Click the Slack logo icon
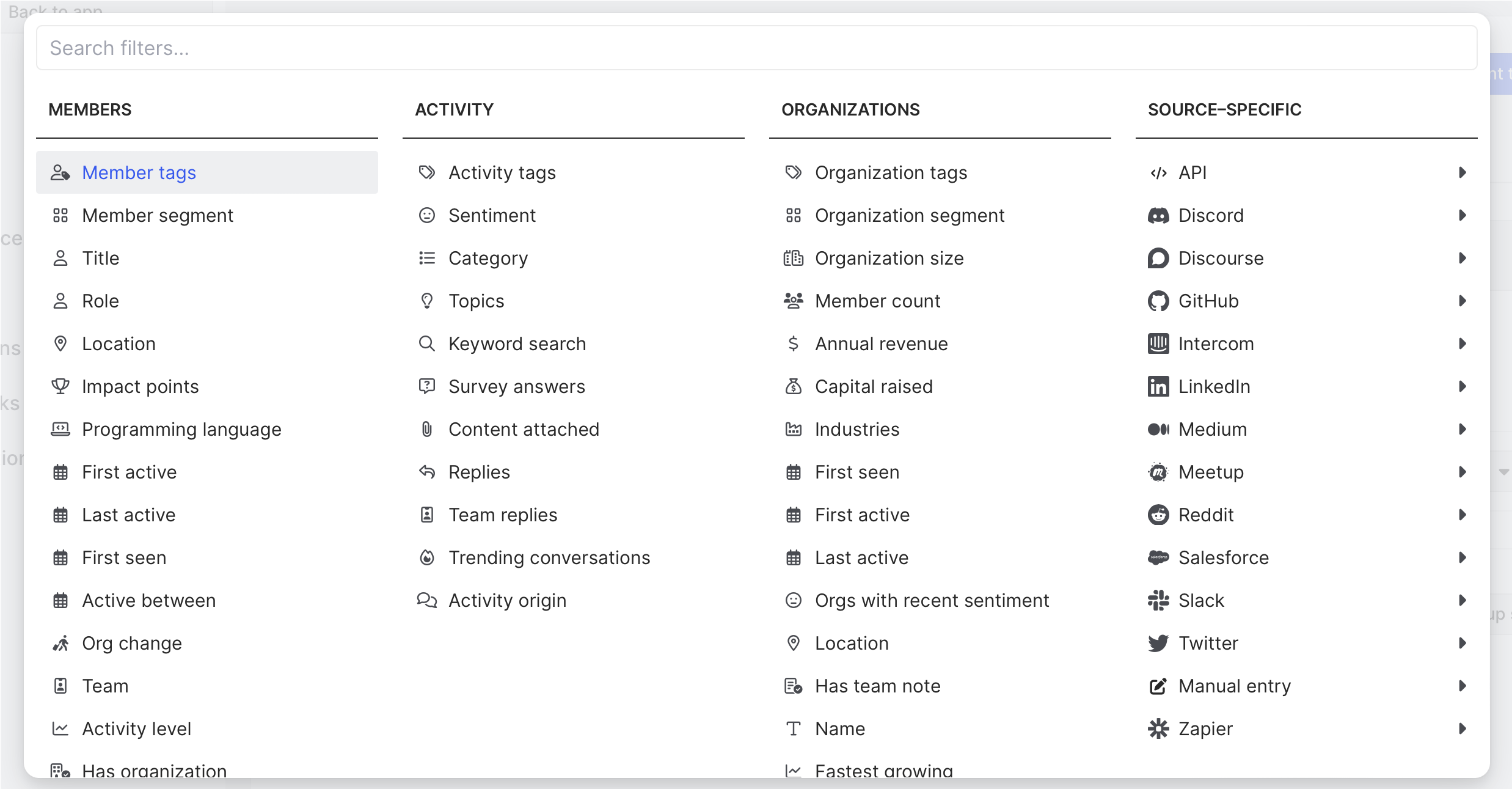The image size is (1512, 789). pyautogui.click(x=1158, y=601)
